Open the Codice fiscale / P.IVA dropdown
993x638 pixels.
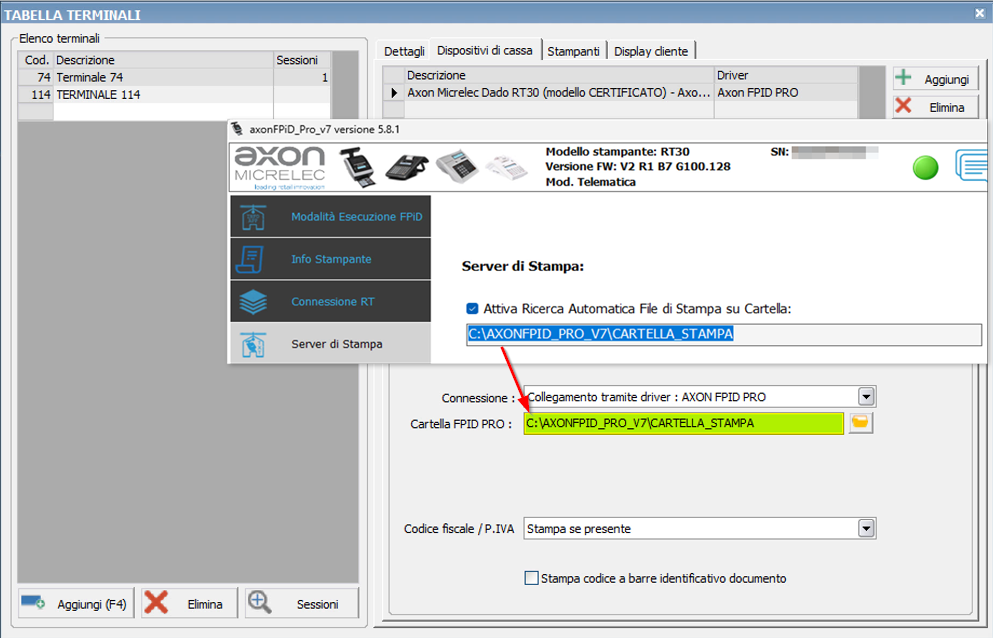tap(866, 528)
